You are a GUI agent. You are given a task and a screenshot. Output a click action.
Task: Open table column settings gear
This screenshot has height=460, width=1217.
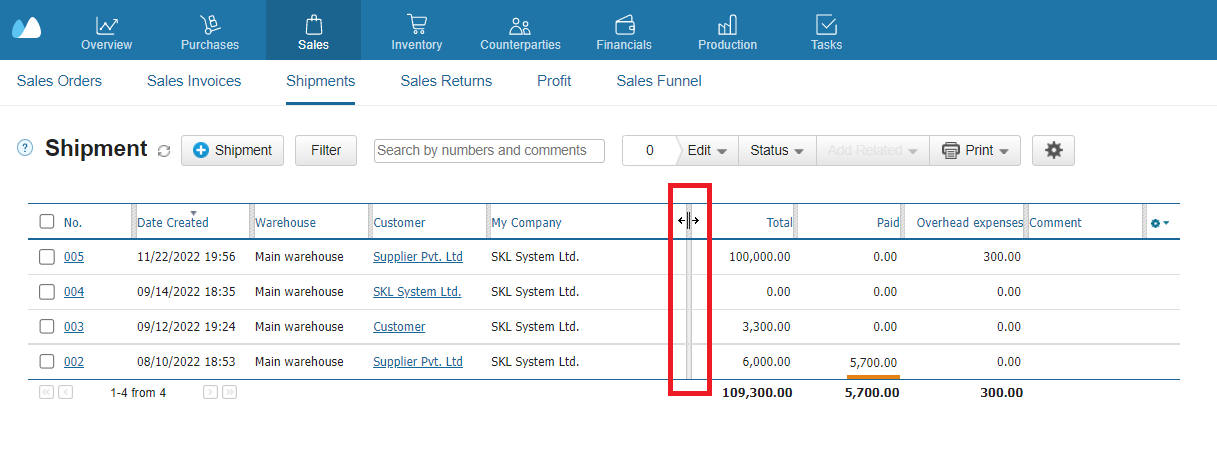1160,222
